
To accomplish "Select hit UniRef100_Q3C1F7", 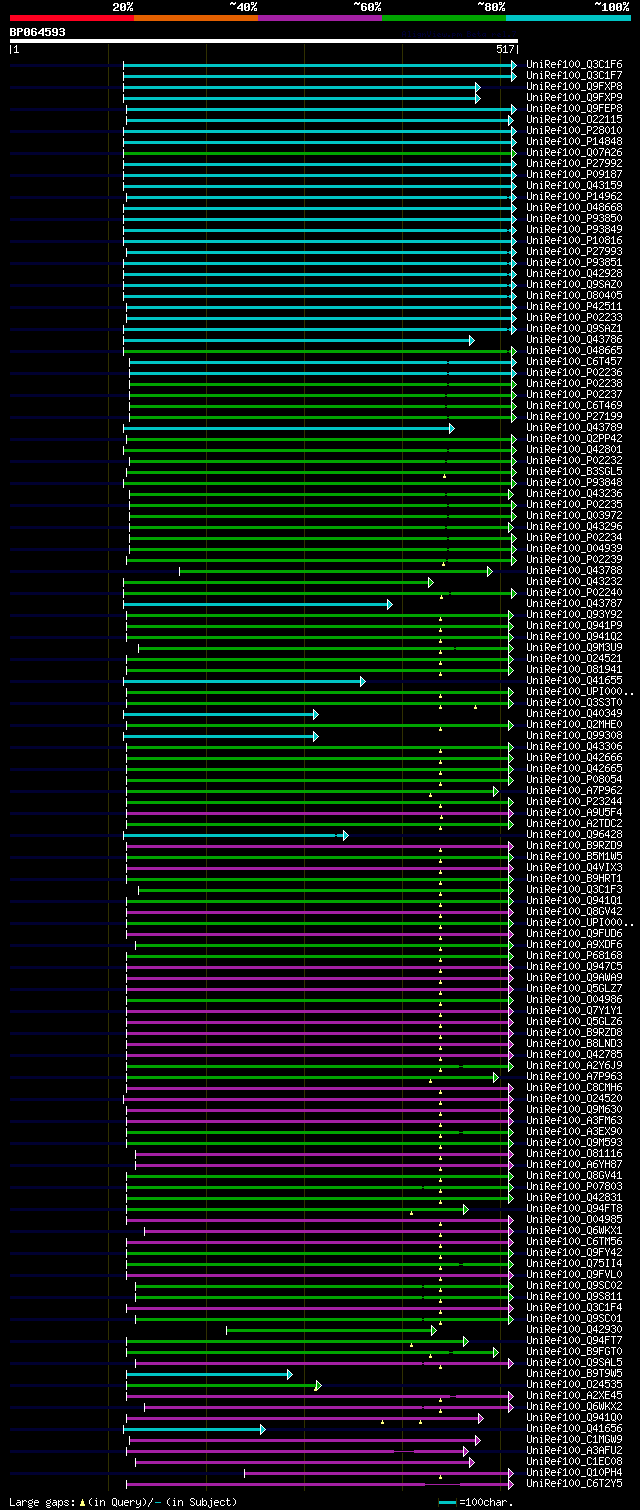I will [574, 76].
